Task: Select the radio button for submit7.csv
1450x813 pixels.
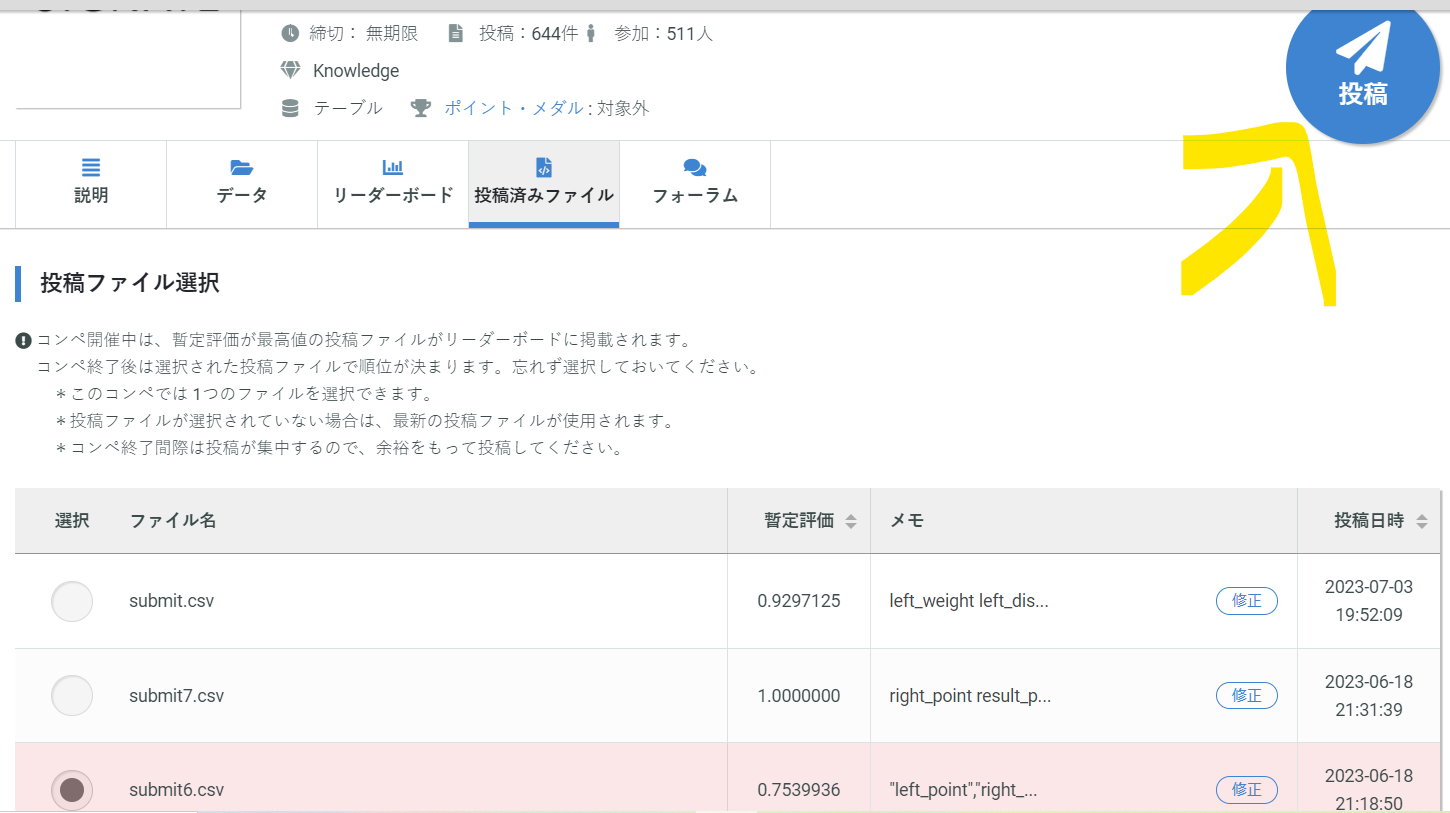Action: tap(71, 695)
